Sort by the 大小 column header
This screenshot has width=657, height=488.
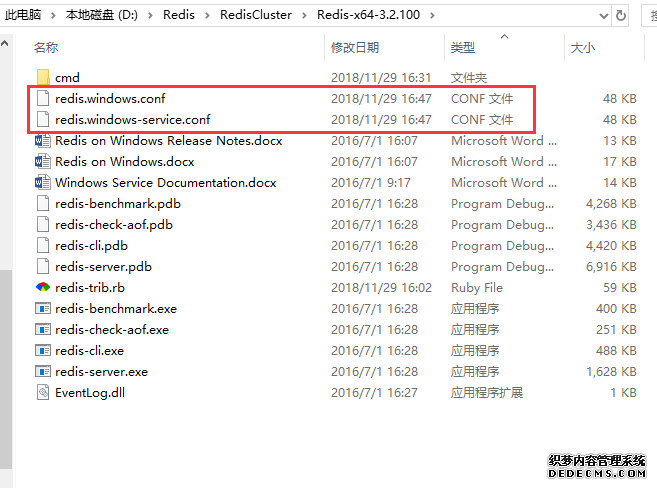coord(582,47)
